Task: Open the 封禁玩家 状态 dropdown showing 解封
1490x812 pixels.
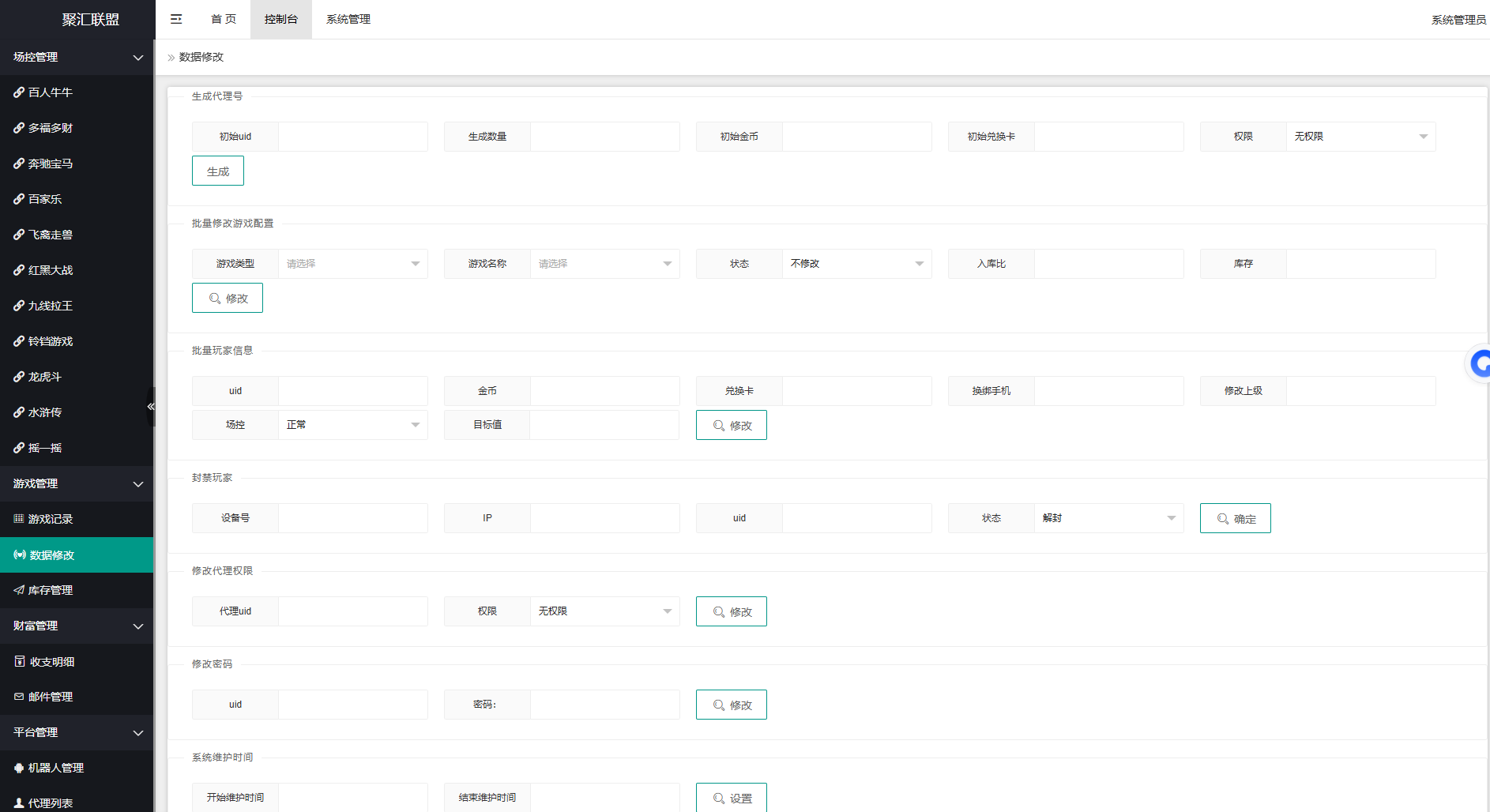Action: click(1108, 518)
